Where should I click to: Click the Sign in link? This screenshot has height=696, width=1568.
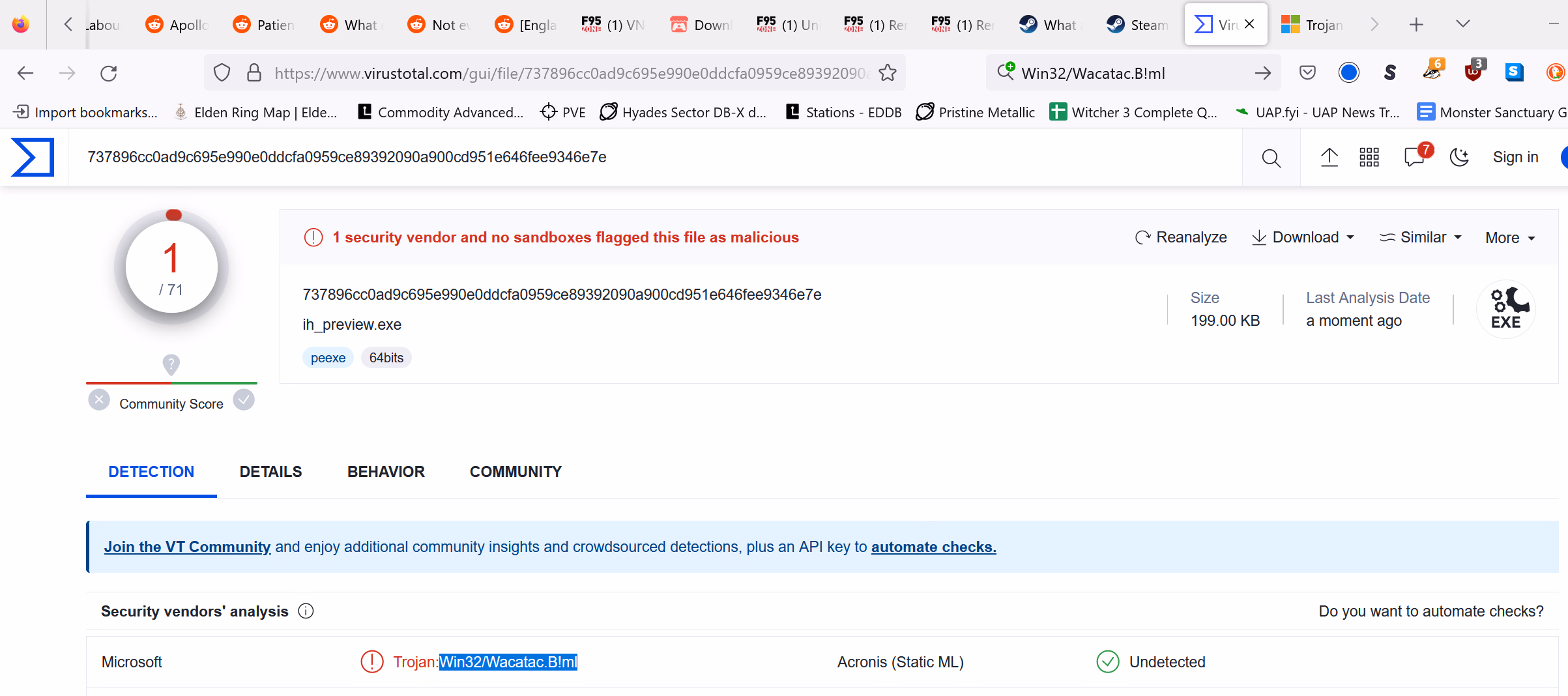coord(1515,157)
